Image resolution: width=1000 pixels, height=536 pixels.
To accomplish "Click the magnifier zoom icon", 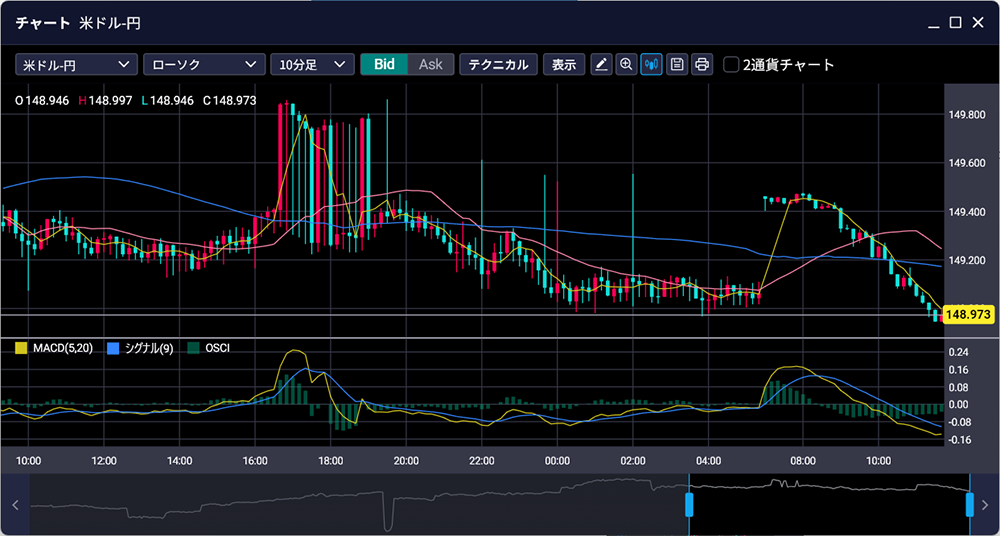I will pos(627,64).
